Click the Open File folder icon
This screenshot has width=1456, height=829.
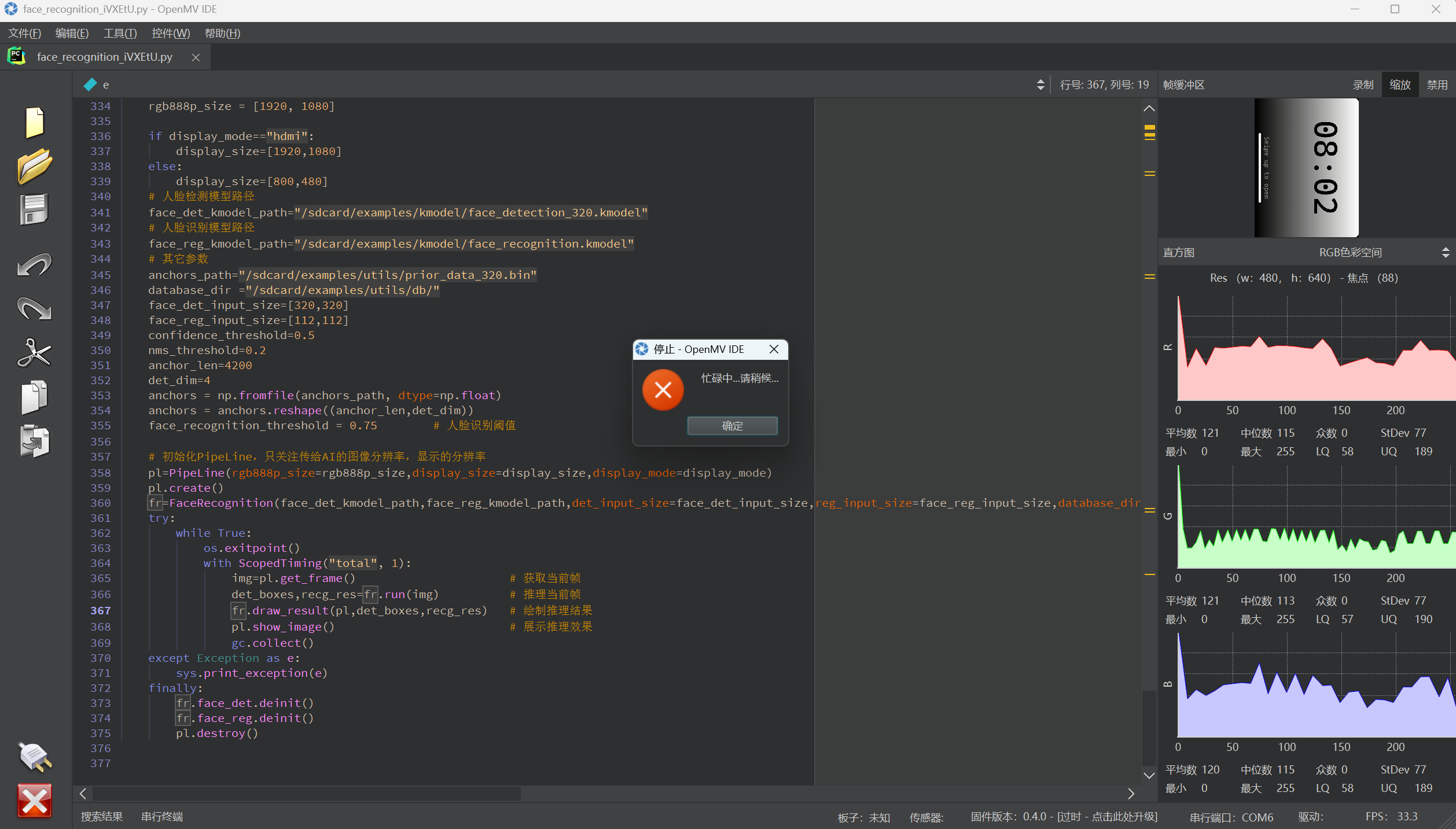(35, 166)
